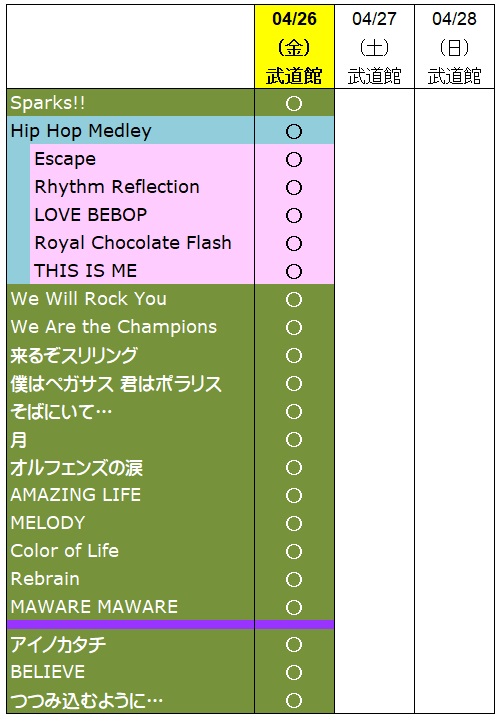Viewport: 500px width, 721px height.
Task: Click the circle mark for Hip Hop Medley
Action: coord(294,132)
